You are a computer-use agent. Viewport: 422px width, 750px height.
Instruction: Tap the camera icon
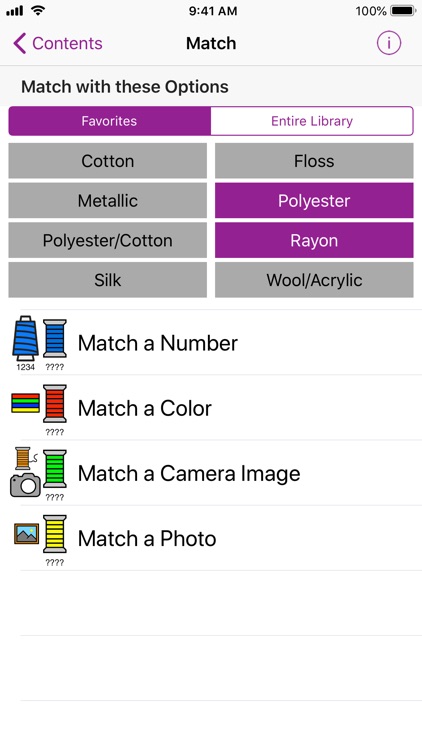click(x=25, y=485)
